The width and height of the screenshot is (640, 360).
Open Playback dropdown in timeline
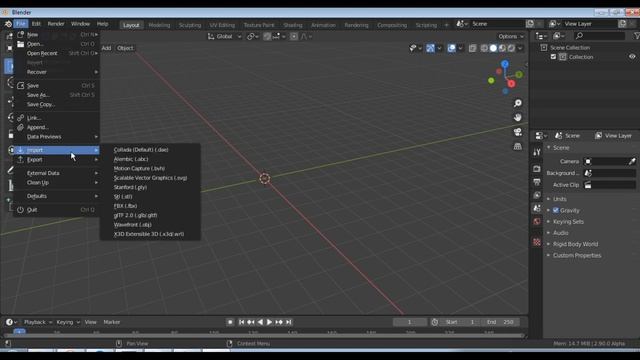click(38, 322)
